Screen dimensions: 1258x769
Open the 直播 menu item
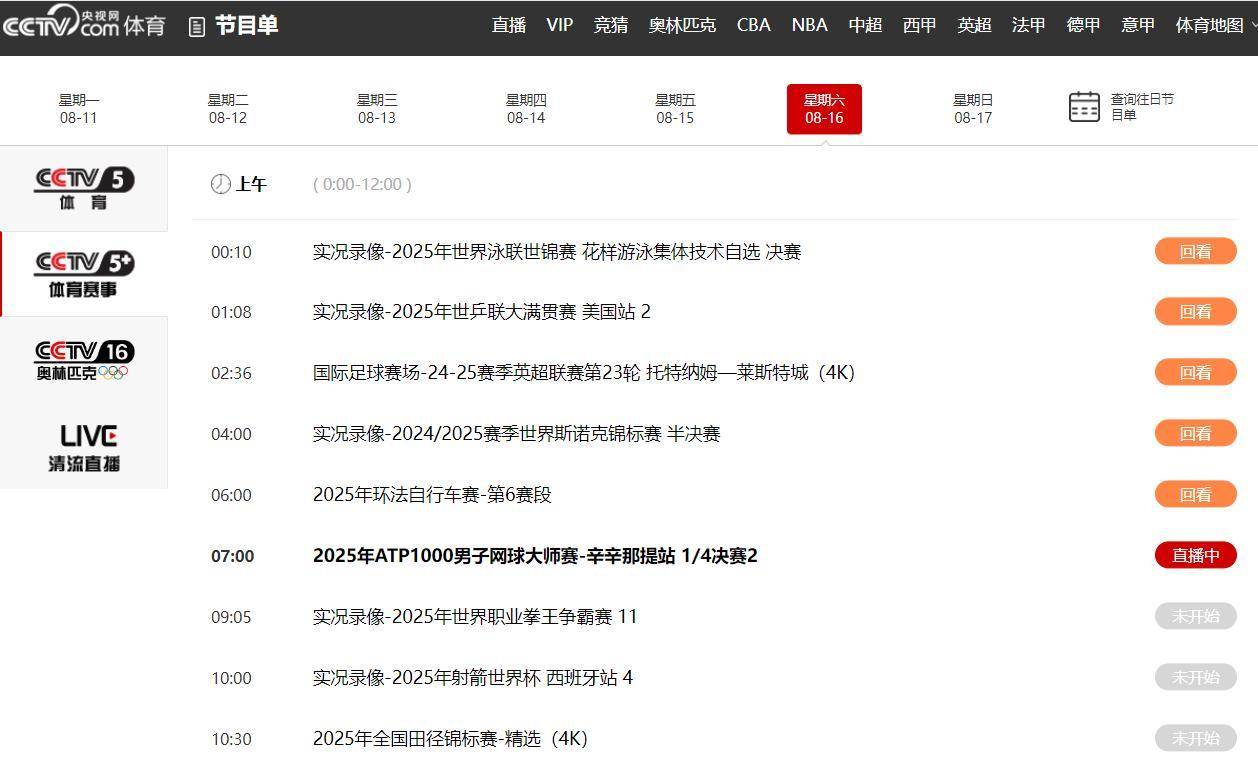pyautogui.click(x=509, y=25)
